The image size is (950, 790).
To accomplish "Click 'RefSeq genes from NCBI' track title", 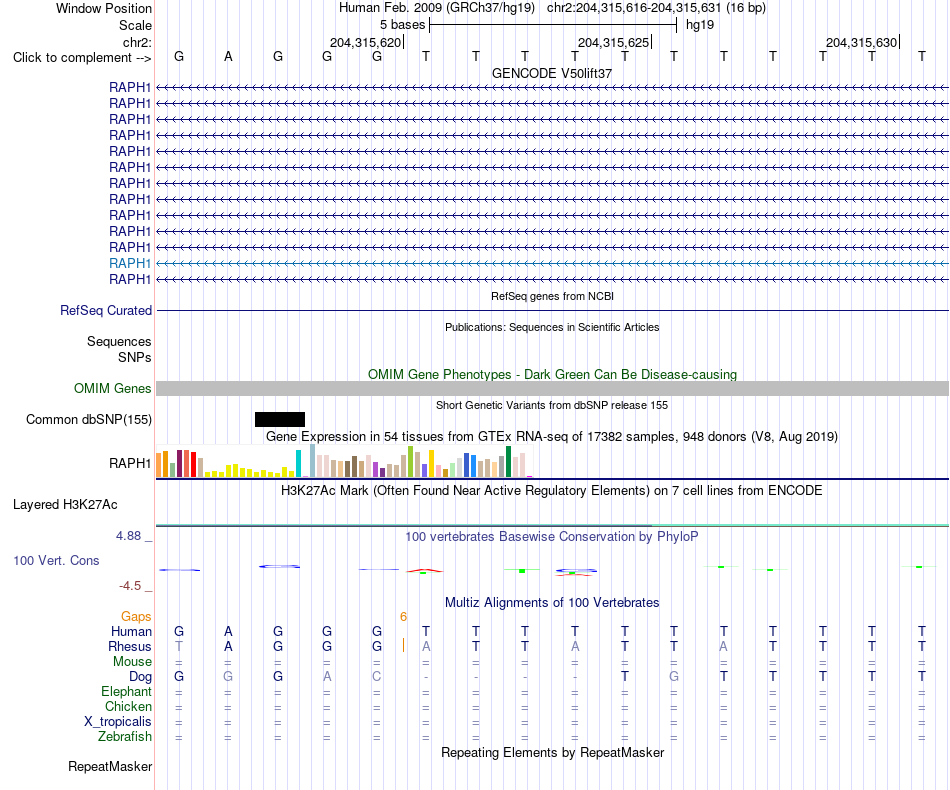I will 552,296.
